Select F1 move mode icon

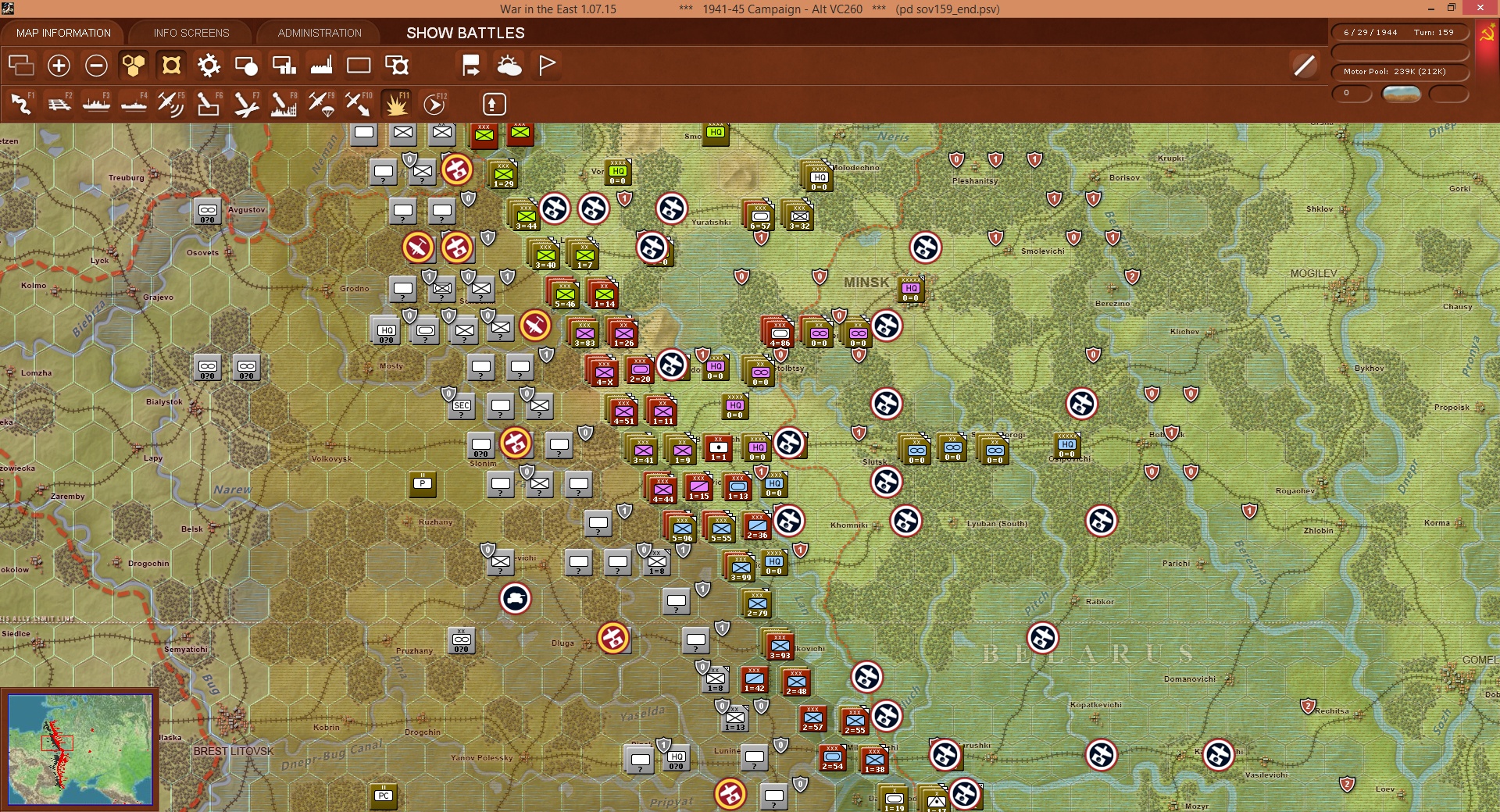click(21, 104)
